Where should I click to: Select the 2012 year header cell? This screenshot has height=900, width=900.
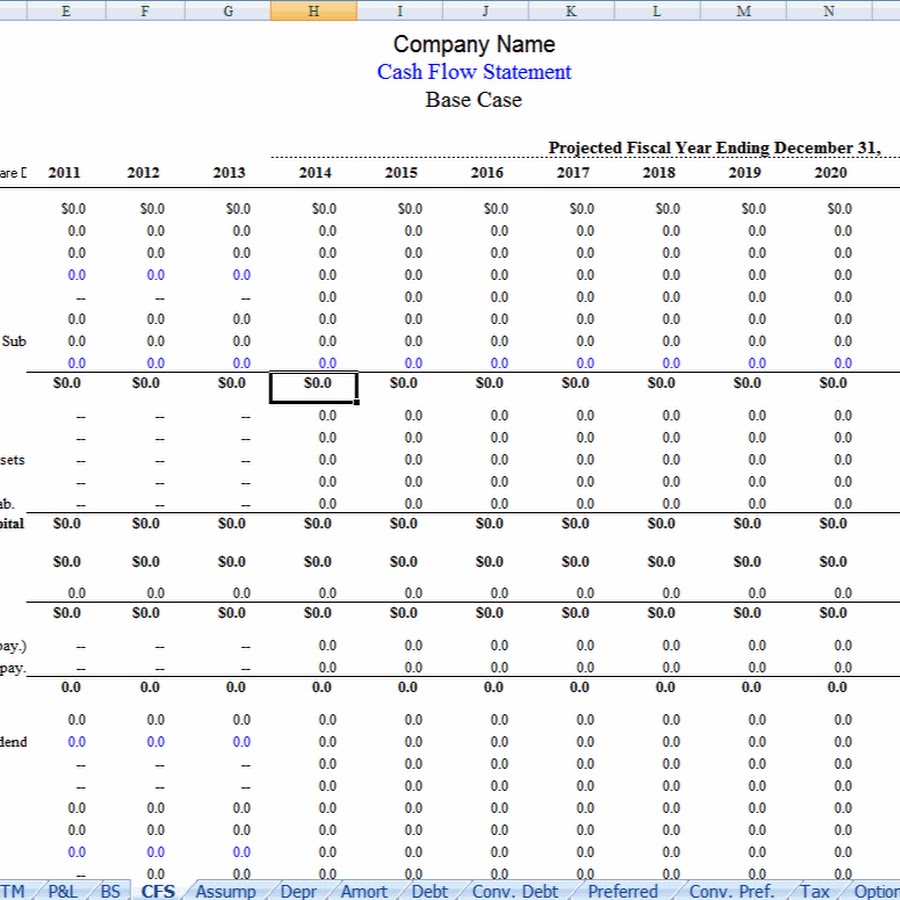tap(143, 172)
